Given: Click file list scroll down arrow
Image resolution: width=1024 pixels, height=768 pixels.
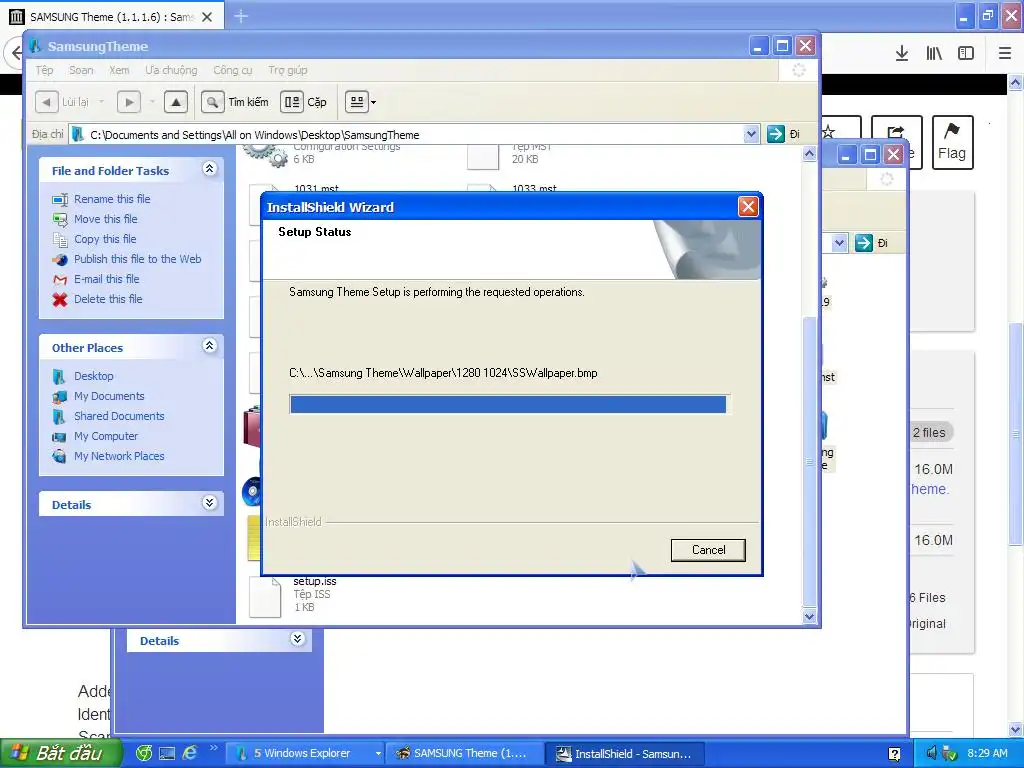Looking at the screenshot, I should [x=809, y=616].
